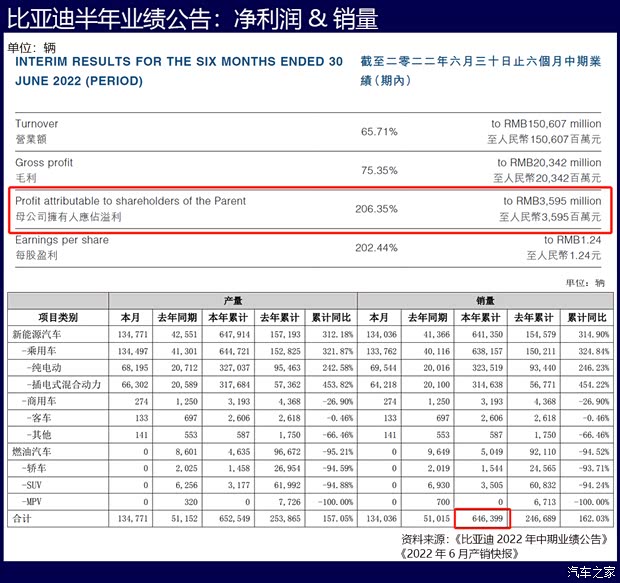620x583 pixels.
Task: Click the -其他 row label
Action: 39,435
